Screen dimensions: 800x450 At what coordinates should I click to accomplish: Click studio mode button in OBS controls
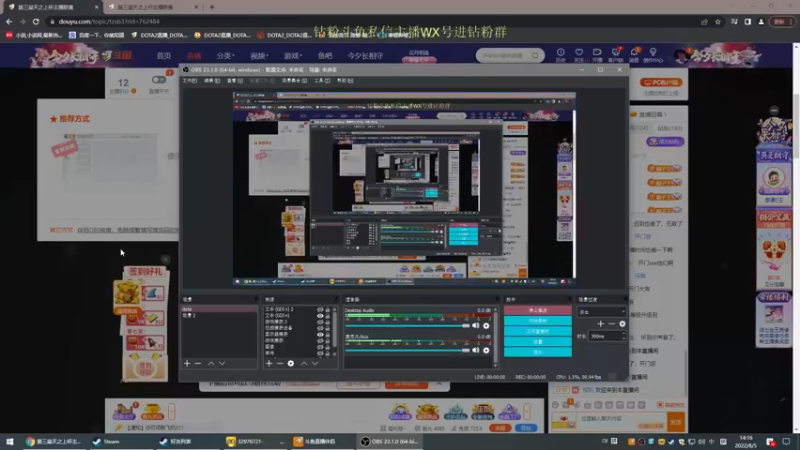coord(538,331)
